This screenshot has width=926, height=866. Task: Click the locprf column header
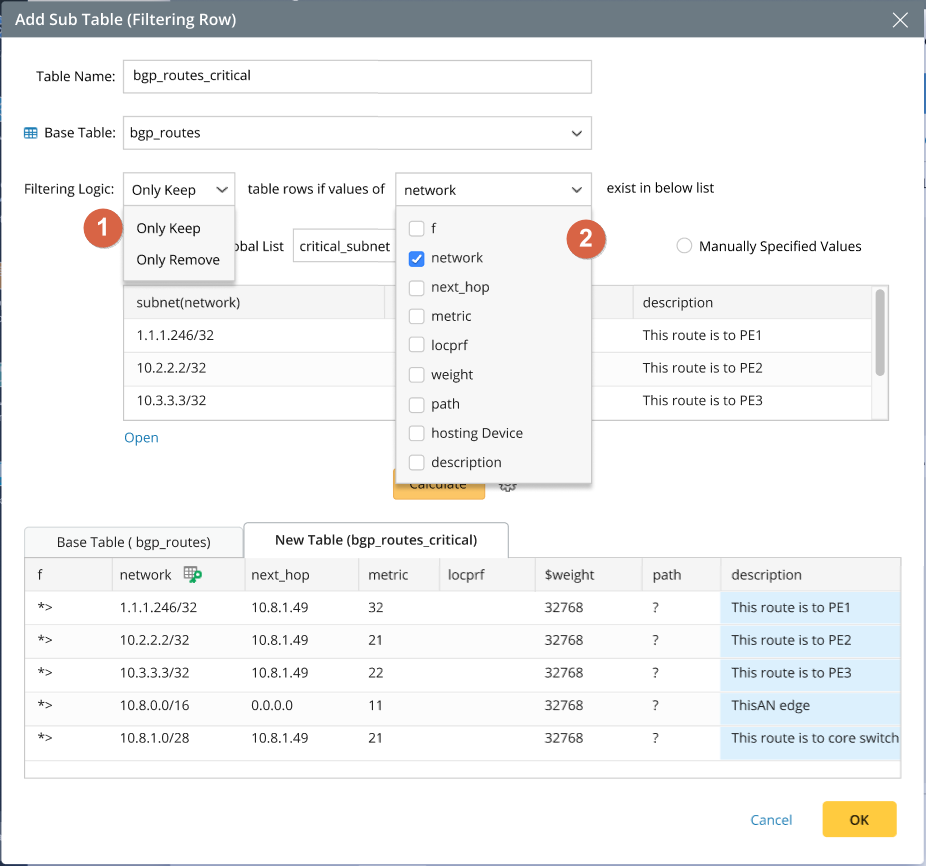(487, 575)
